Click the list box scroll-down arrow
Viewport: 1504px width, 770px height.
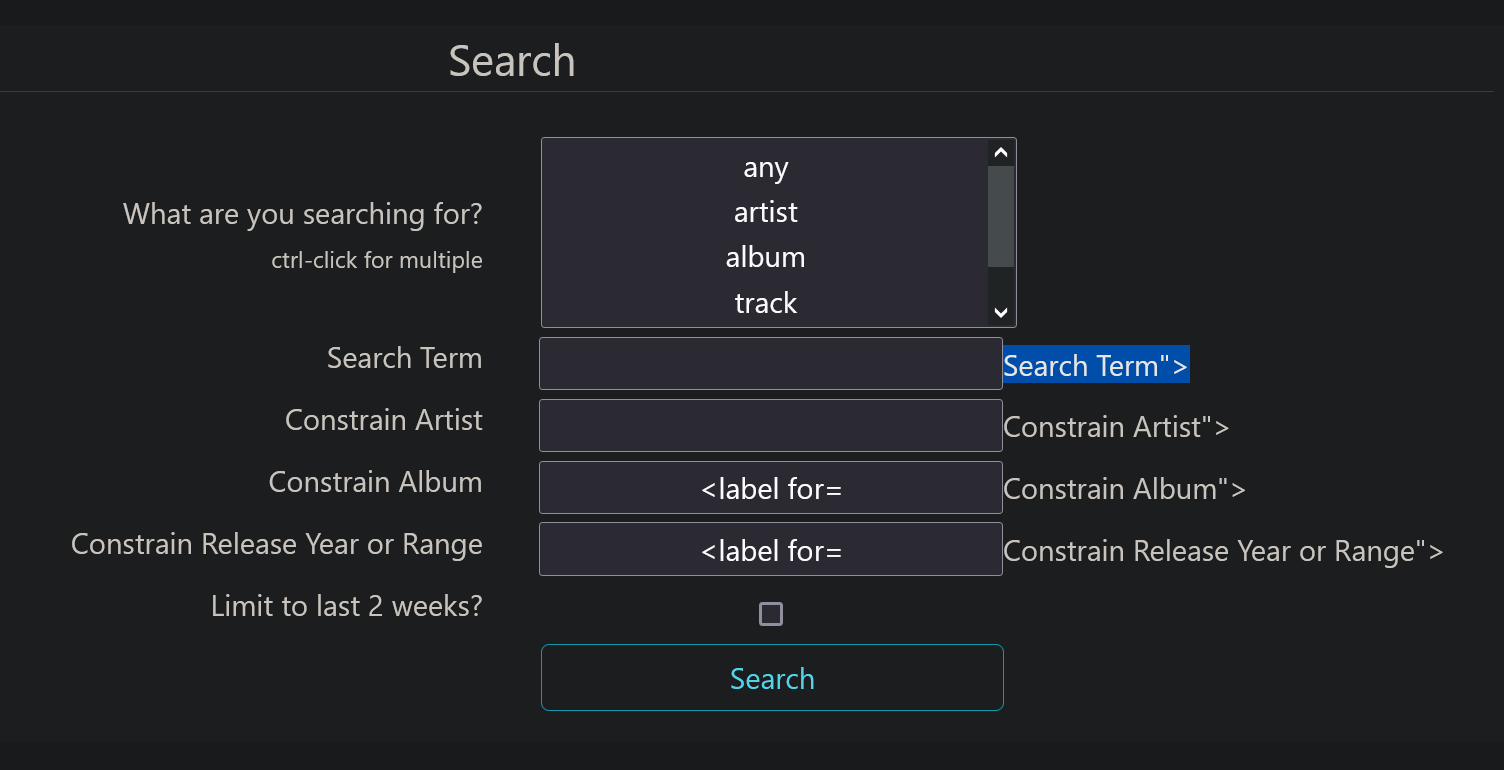pos(1001,313)
